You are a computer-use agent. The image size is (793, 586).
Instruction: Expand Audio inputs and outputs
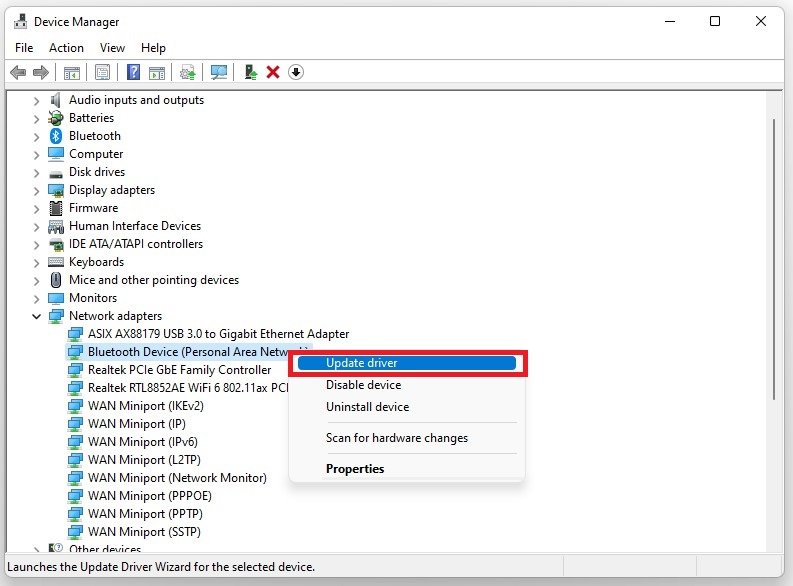pos(37,100)
